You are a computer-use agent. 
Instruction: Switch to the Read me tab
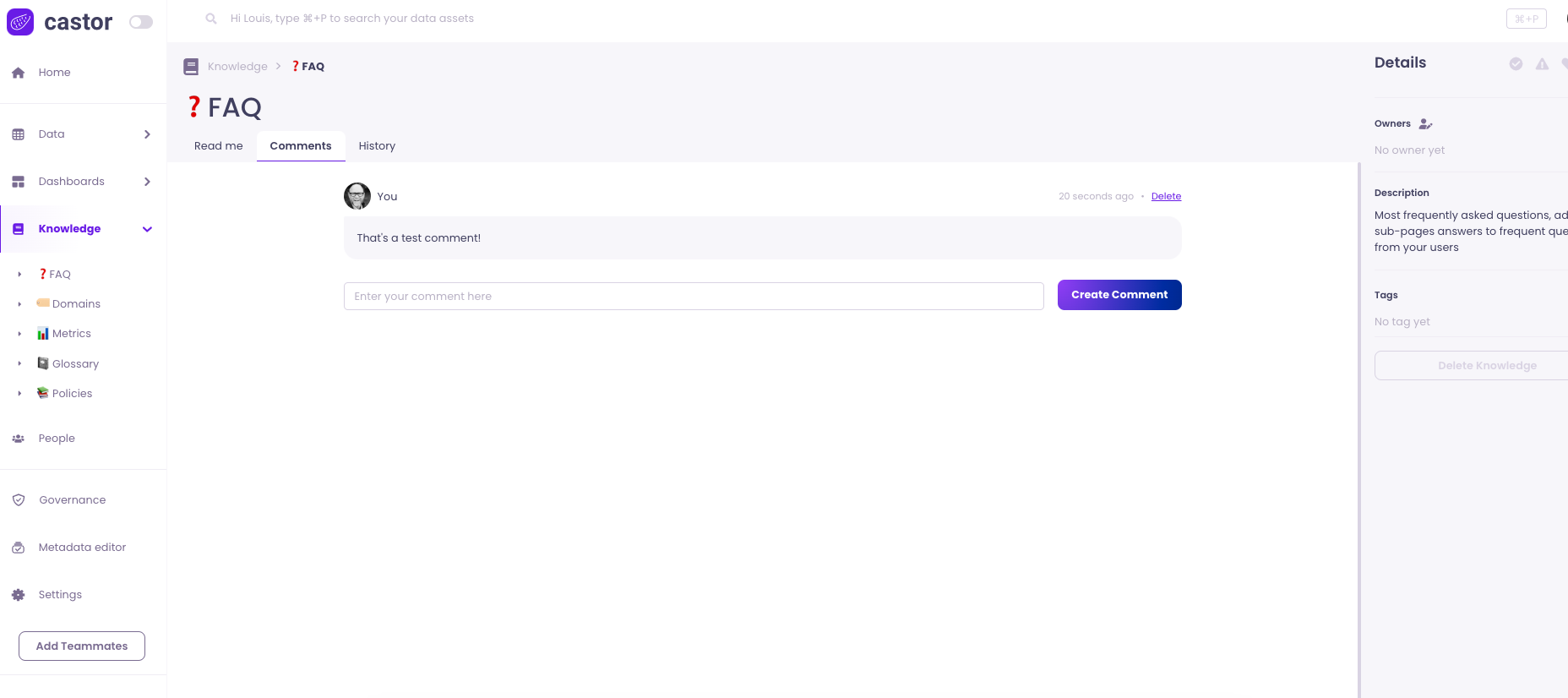[218, 146]
